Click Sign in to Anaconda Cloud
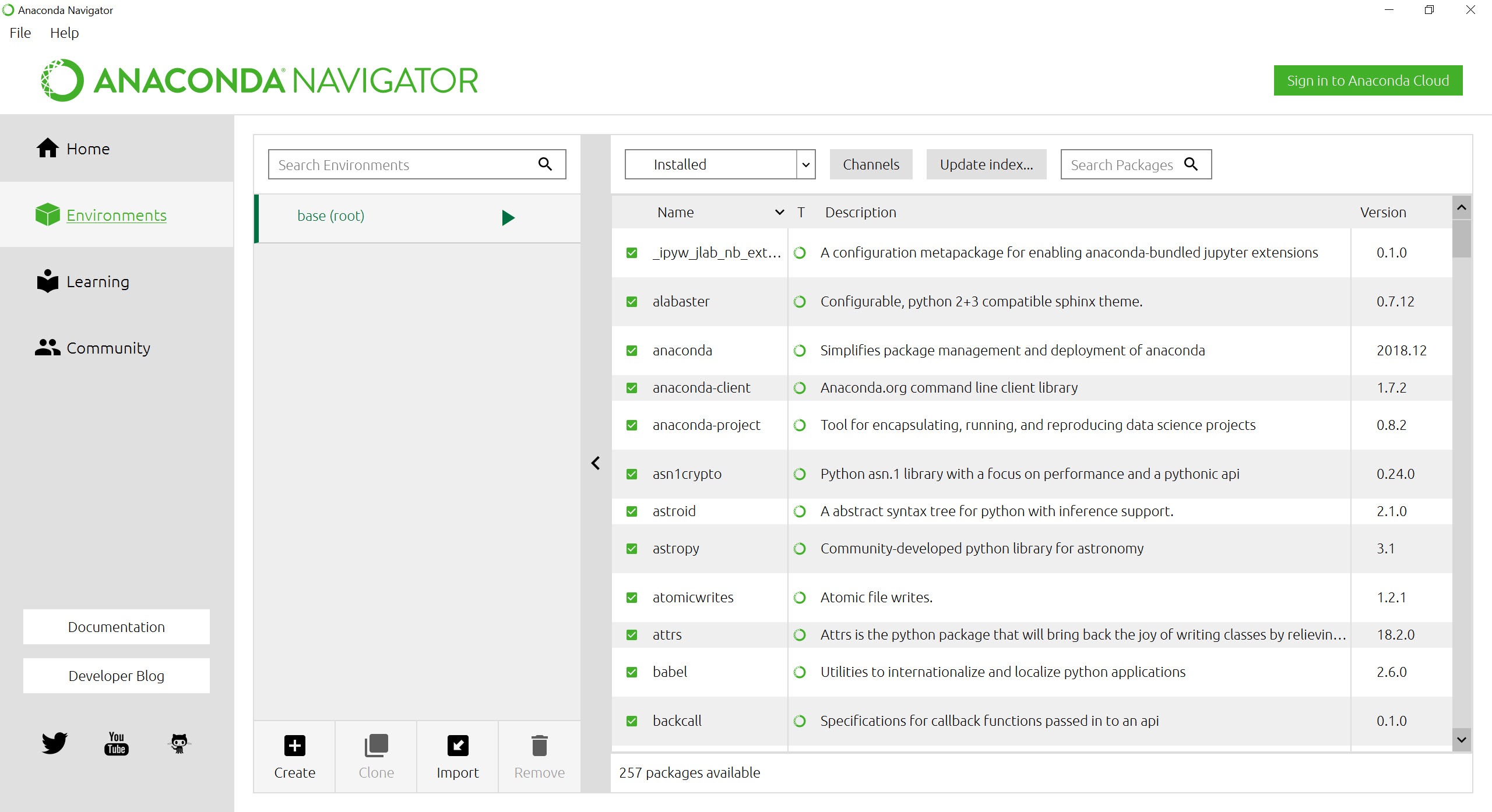The width and height of the screenshot is (1492, 812). [x=1368, y=80]
